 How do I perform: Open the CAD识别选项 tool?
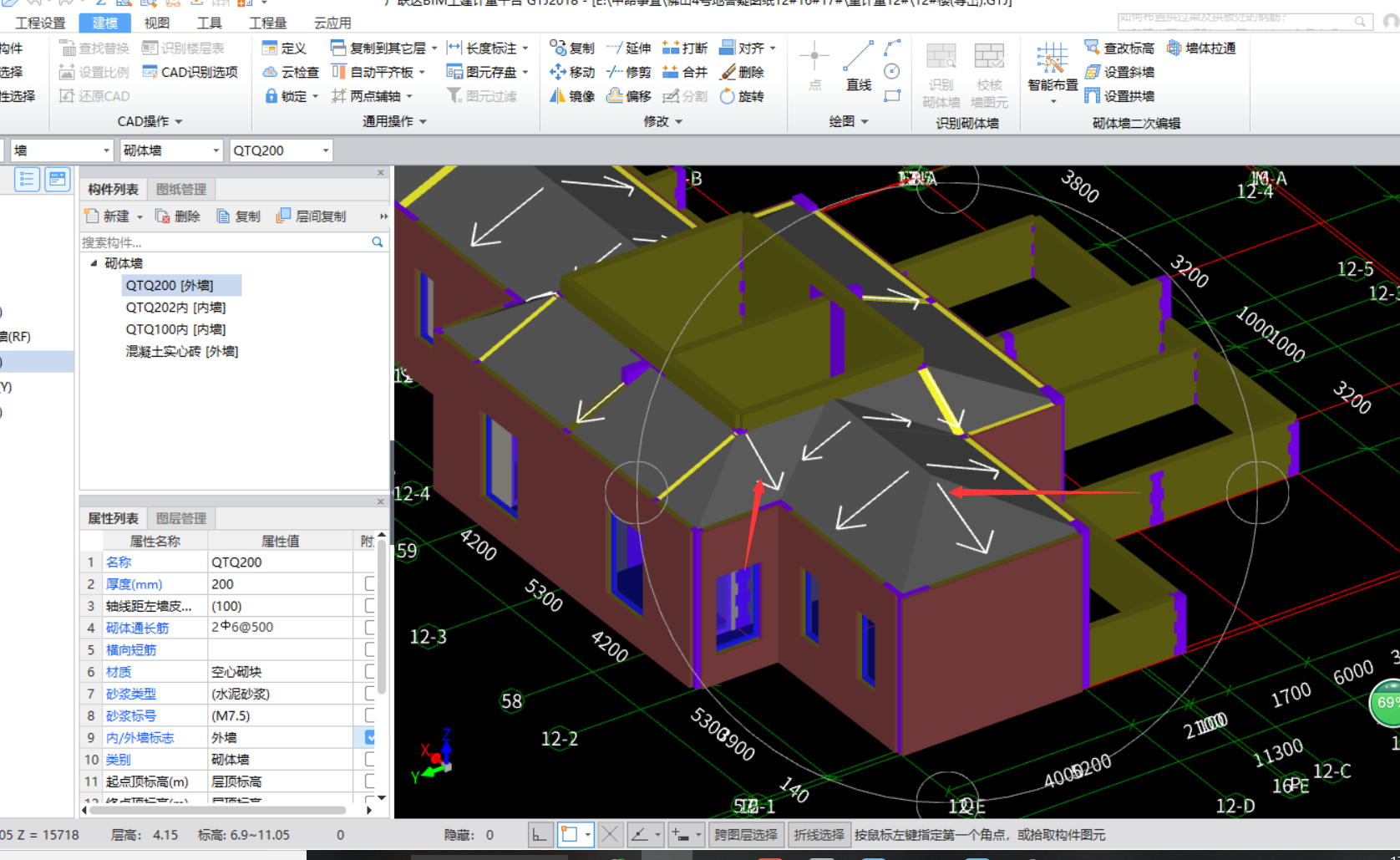190,73
